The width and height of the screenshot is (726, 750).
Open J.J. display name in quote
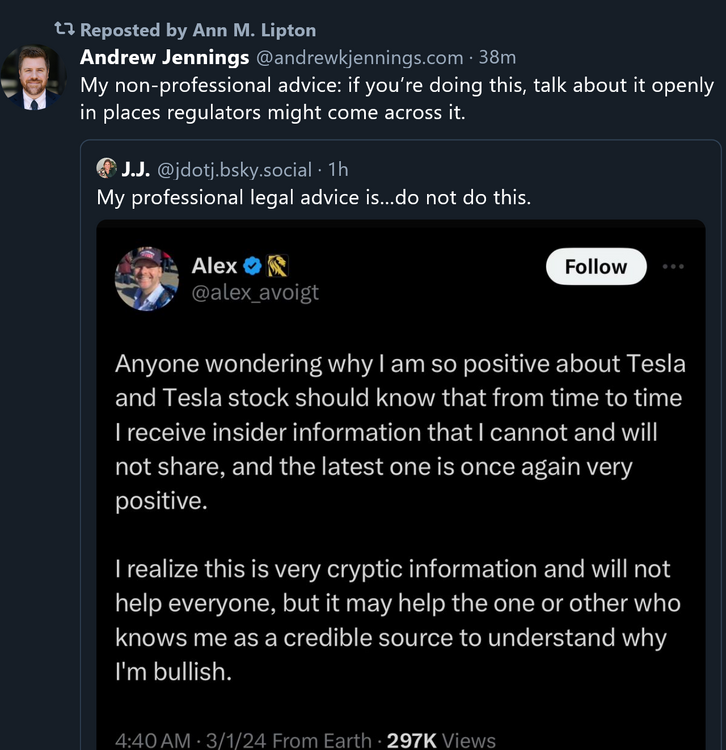tap(135, 169)
